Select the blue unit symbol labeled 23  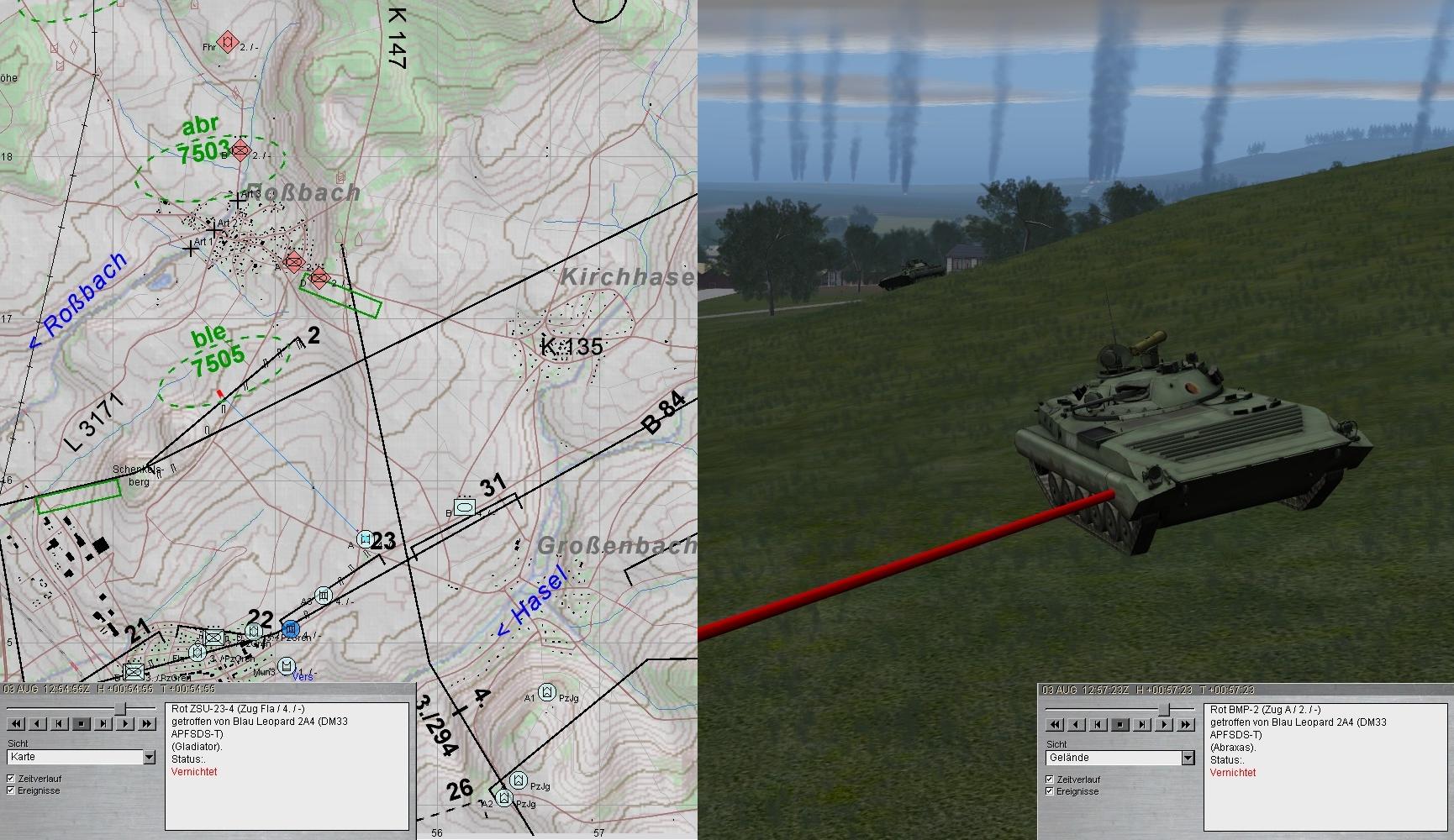coord(364,538)
